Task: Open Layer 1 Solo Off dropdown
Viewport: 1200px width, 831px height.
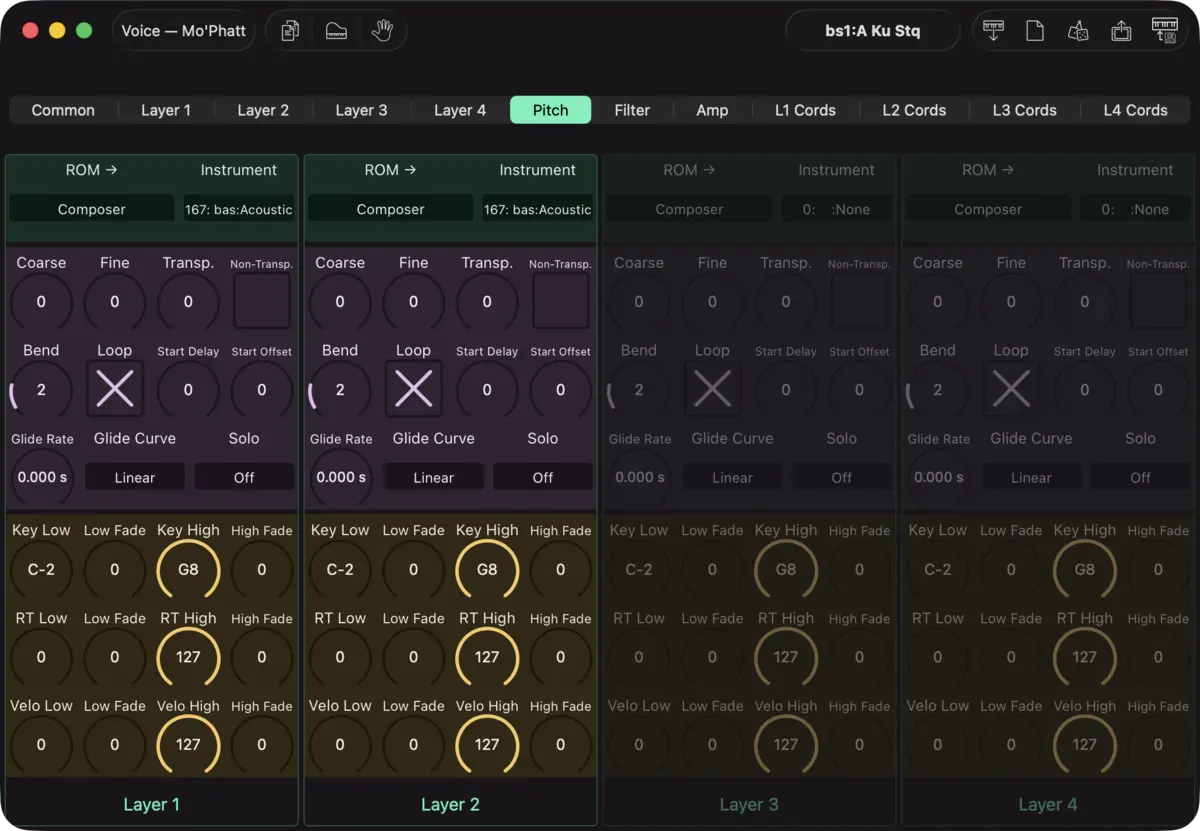Action: coord(244,477)
